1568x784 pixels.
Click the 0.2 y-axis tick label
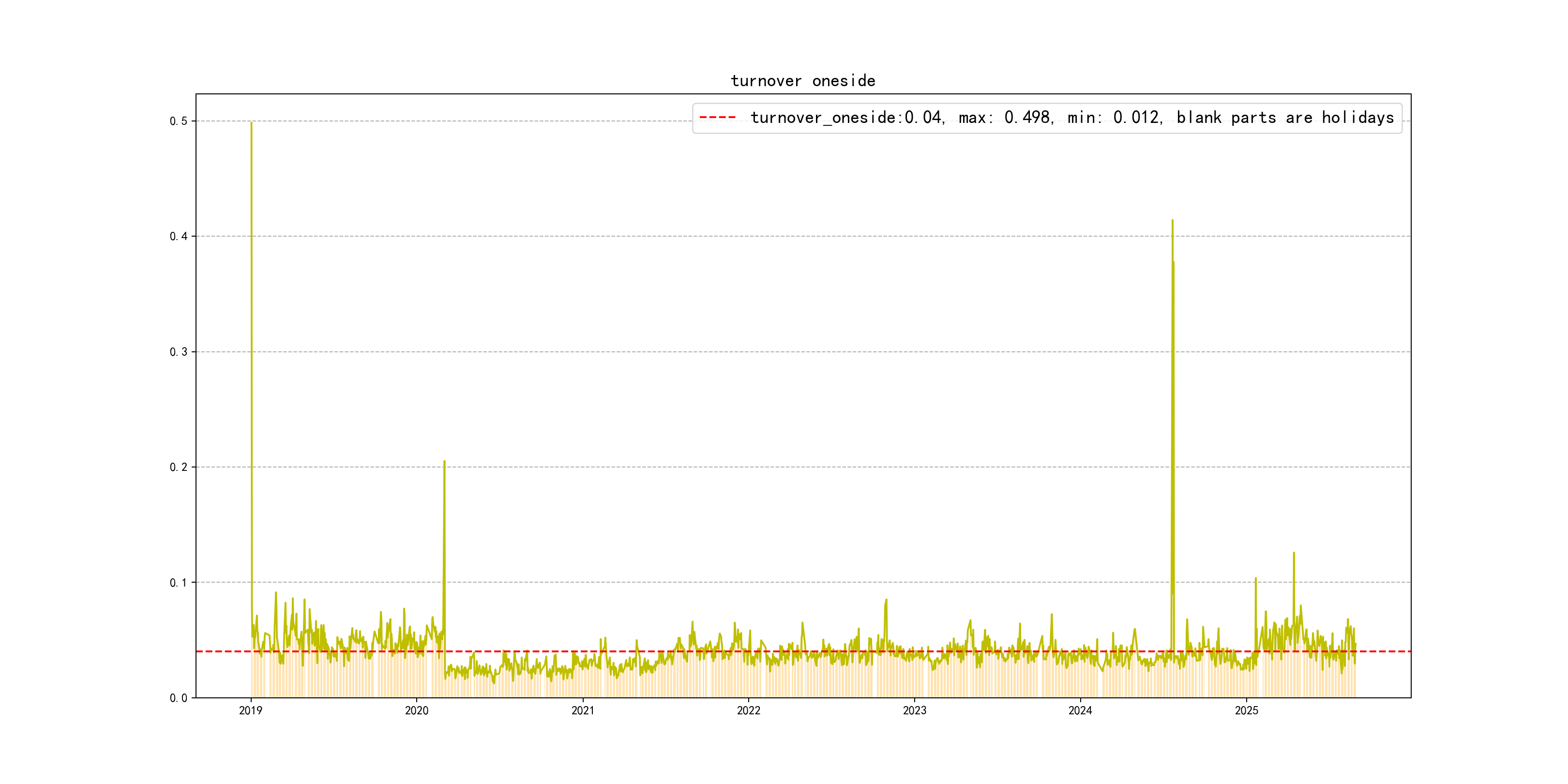pyautogui.click(x=179, y=467)
